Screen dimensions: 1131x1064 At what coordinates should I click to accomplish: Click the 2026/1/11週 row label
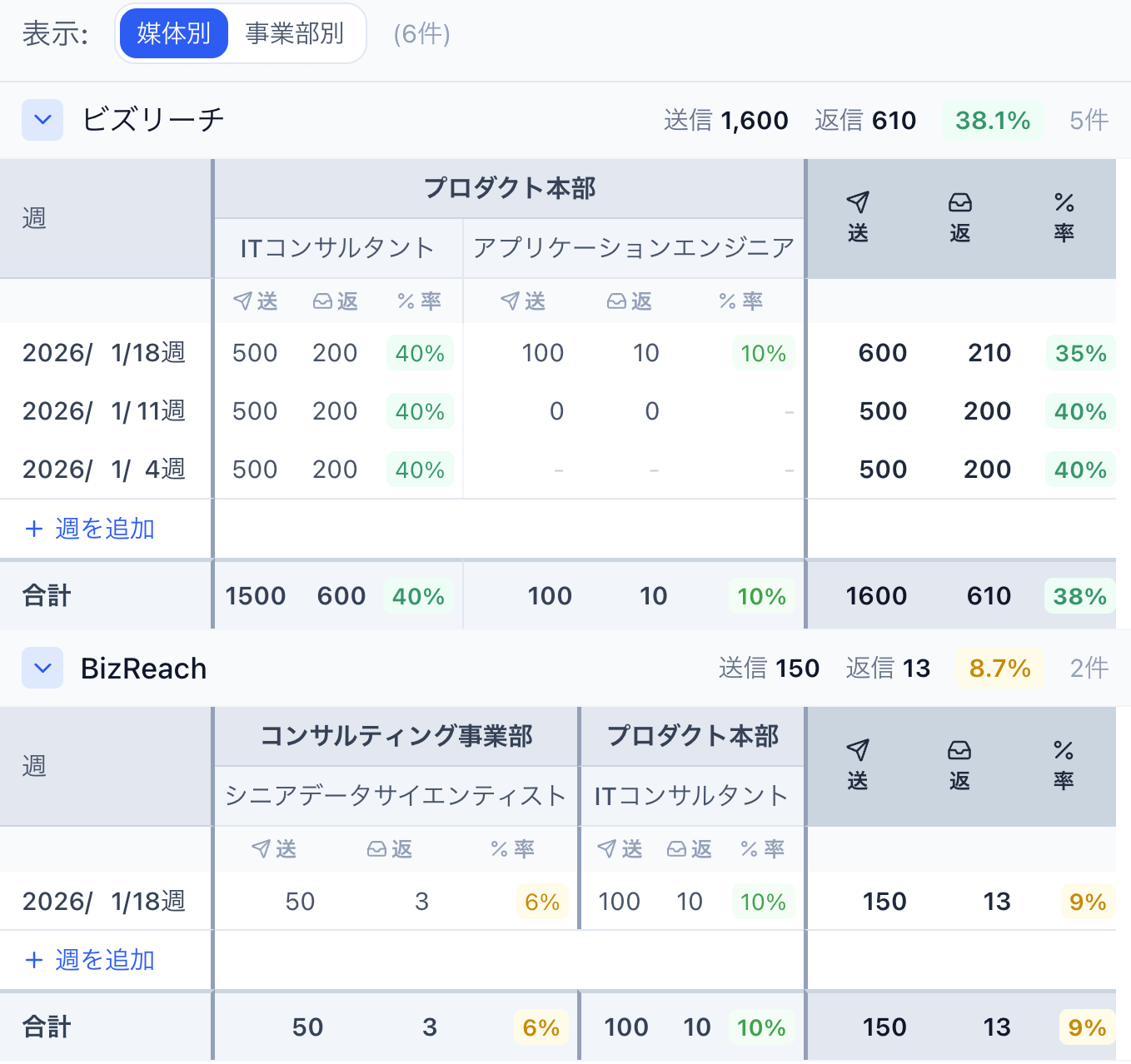tap(104, 411)
